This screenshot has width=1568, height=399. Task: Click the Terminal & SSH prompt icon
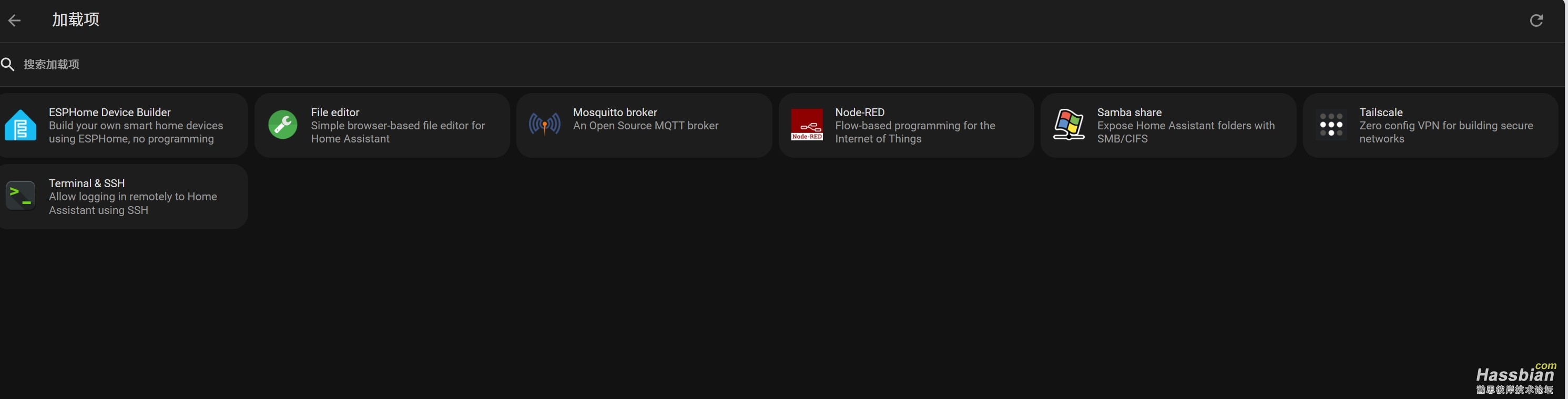click(21, 196)
